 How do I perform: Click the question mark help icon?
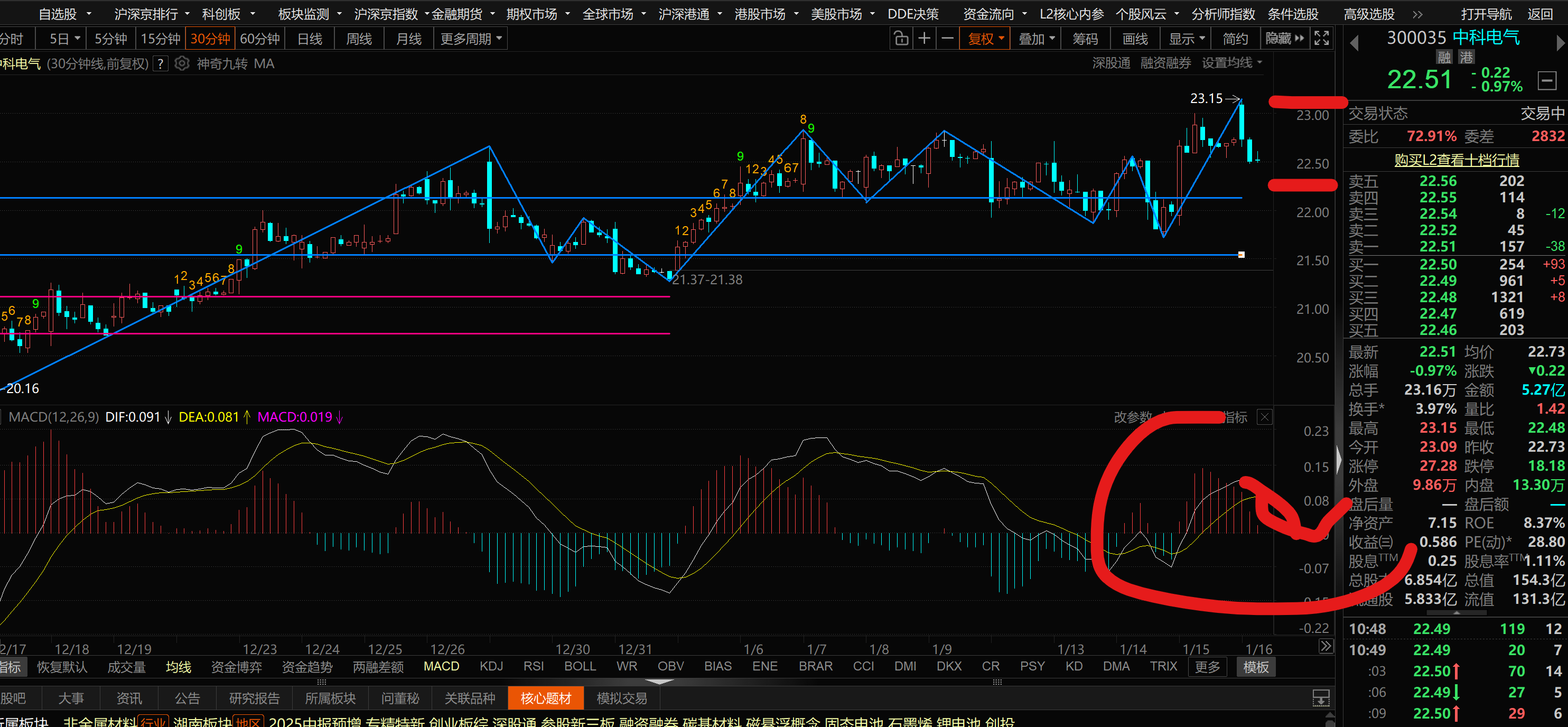pos(160,63)
